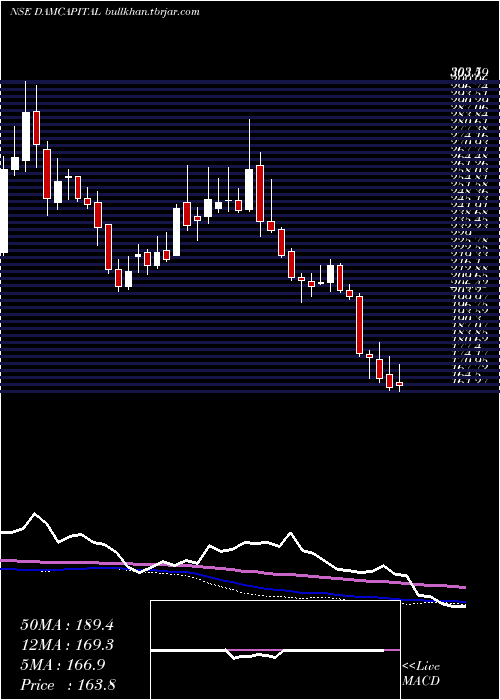Select the 5MA : 166.9 value
This screenshot has width=500, height=700.
63,665
